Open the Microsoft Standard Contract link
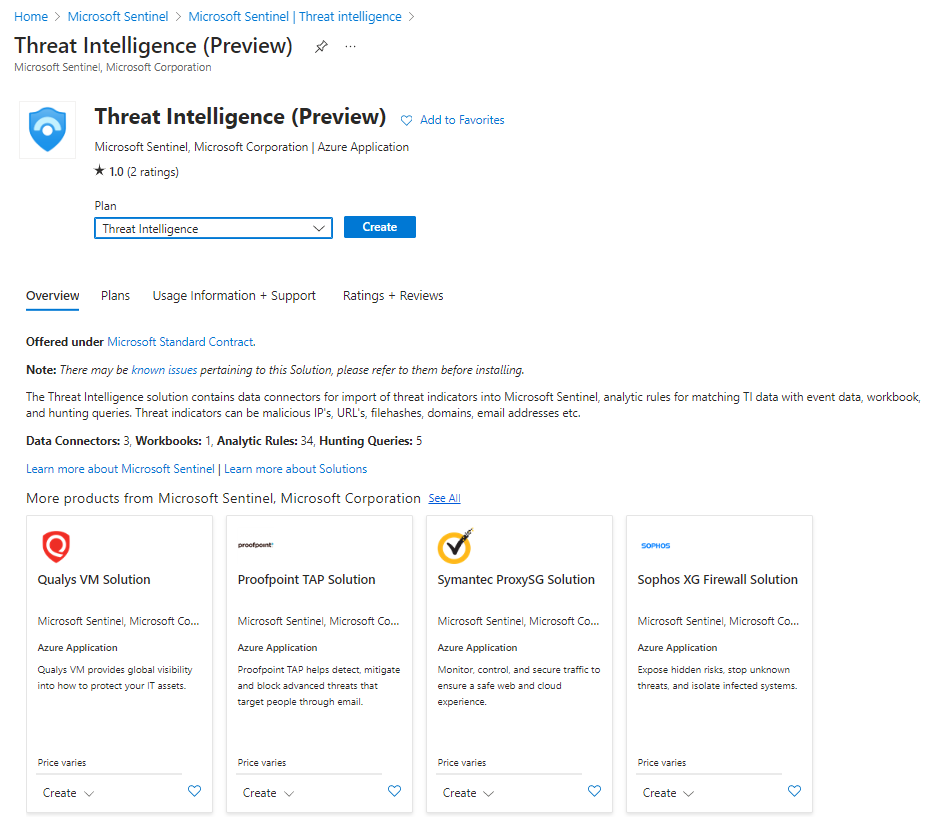 coord(180,342)
